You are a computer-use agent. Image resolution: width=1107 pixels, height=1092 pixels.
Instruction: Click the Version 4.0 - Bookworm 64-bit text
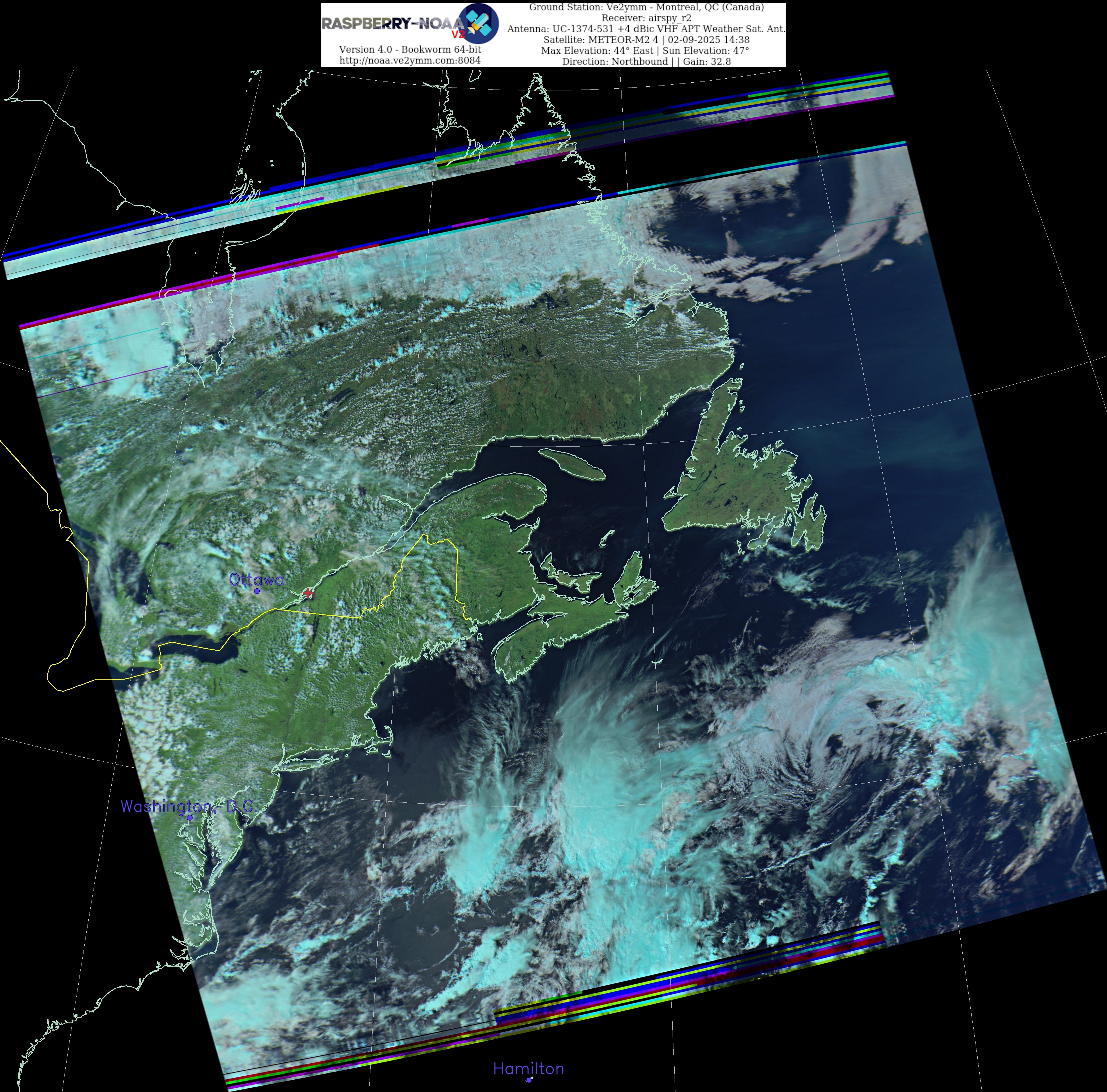tap(410, 49)
